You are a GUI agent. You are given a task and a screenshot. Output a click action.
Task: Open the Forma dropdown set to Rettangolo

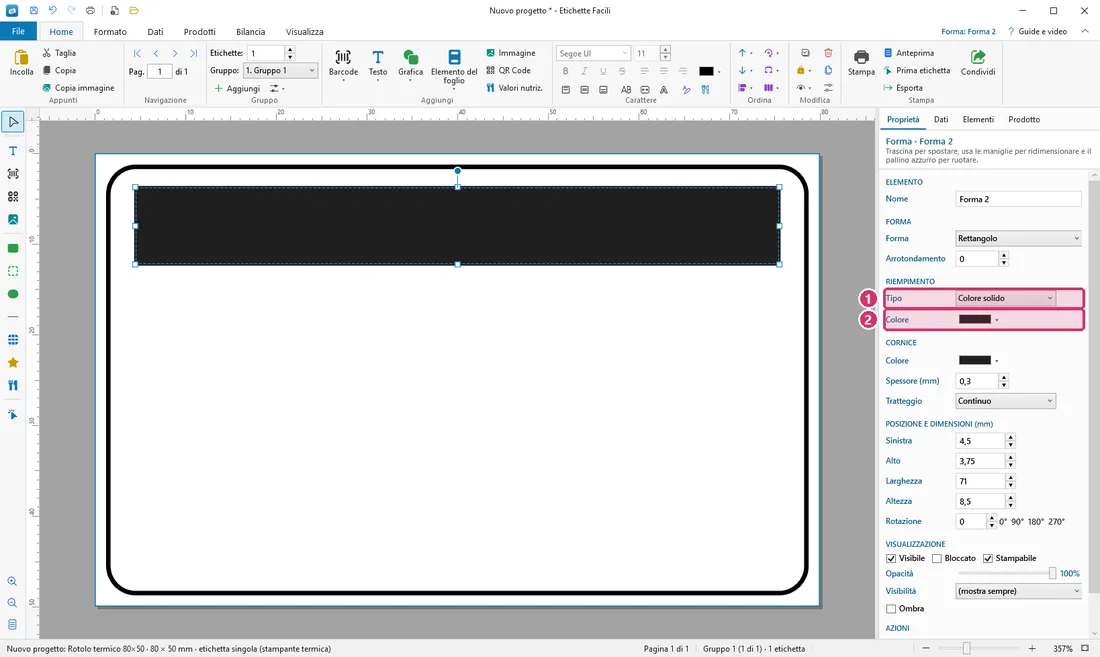[x=1018, y=238]
